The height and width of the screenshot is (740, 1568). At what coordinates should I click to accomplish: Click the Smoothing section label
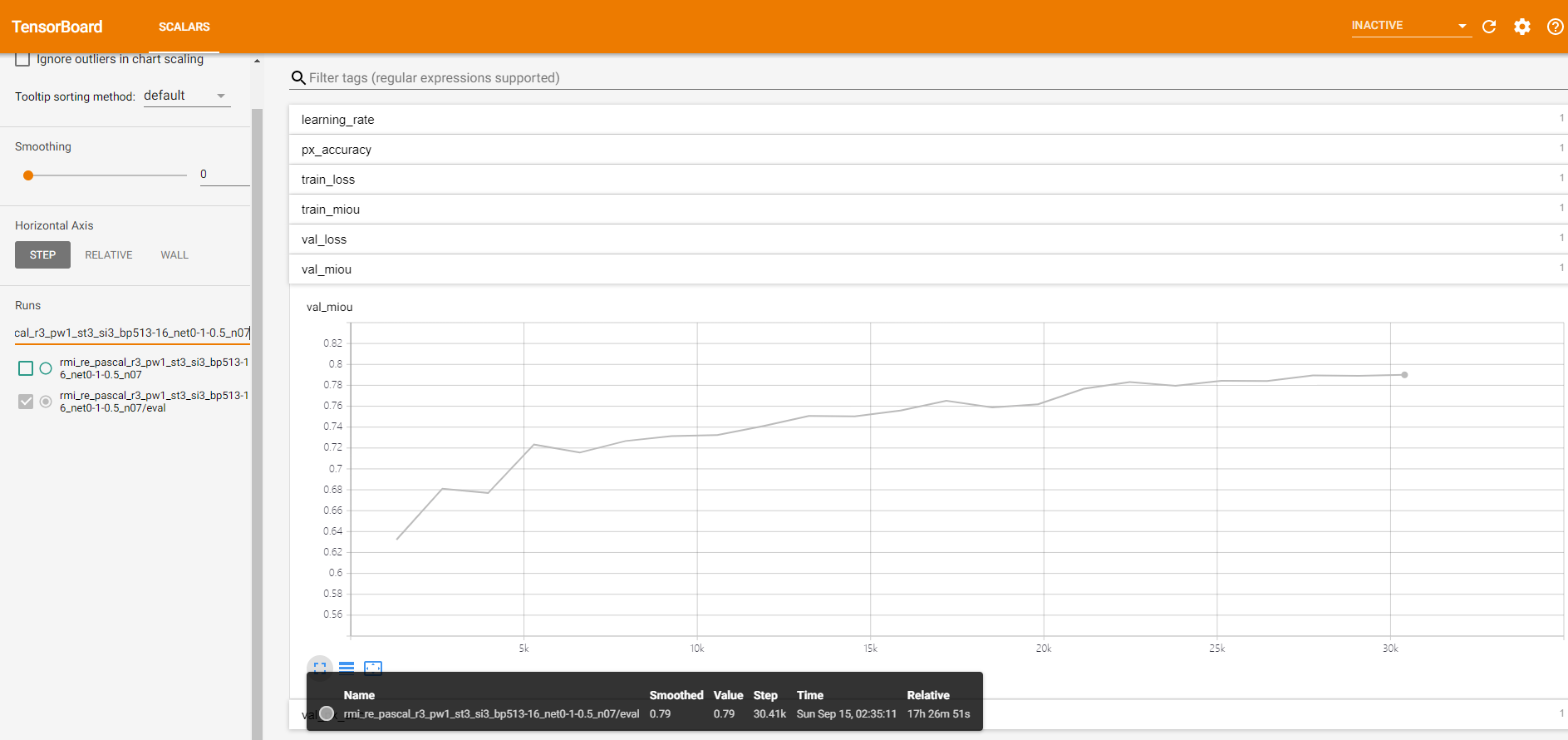(43, 146)
